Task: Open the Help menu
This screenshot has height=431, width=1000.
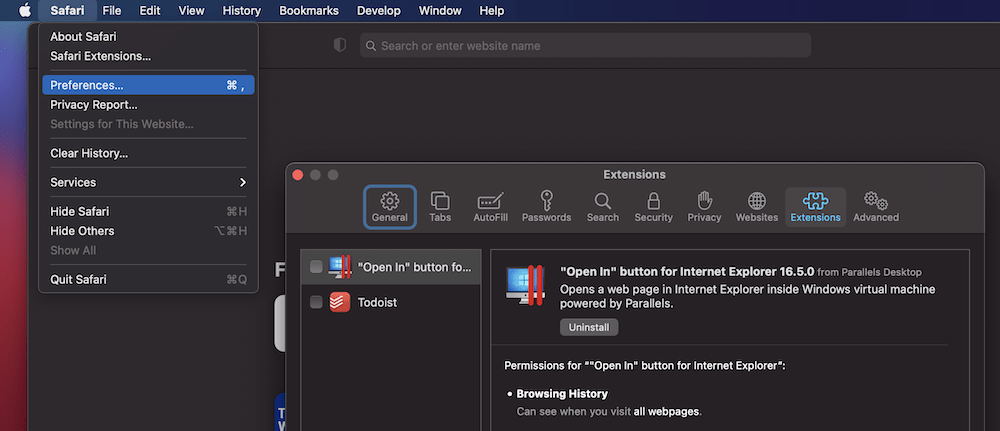Action: [x=492, y=10]
